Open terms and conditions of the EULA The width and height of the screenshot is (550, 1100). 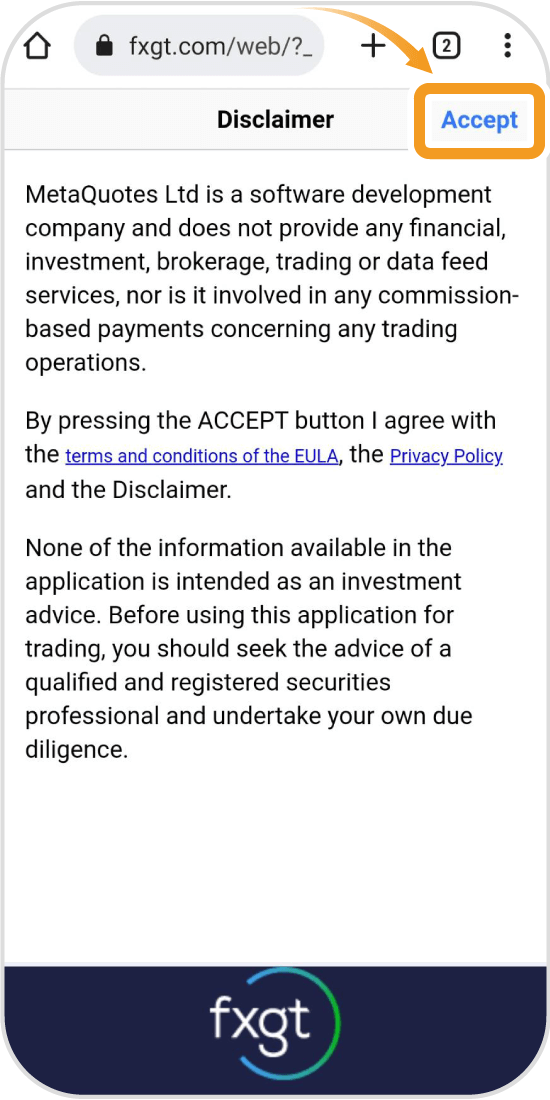(x=202, y=457)
